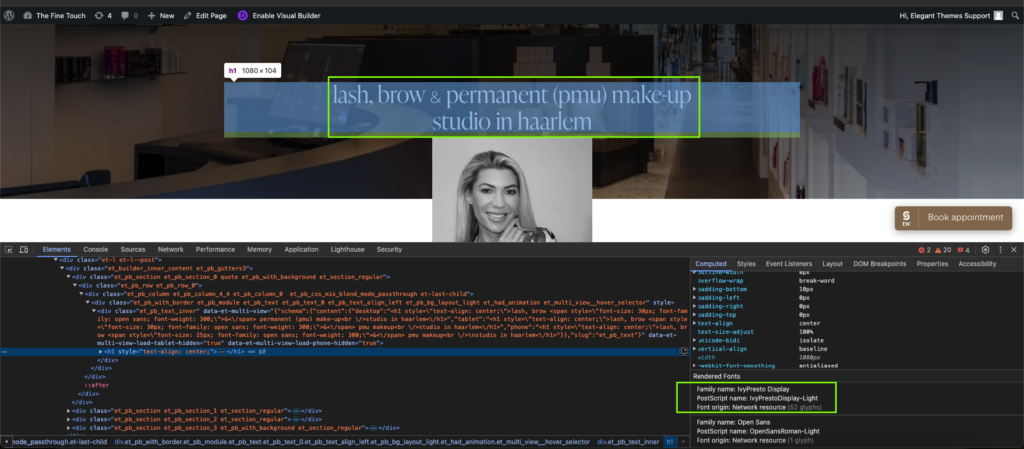Screen dimensions: 1024x449
Task: Expand the text-align computed property
Action: click(x=695, y=323)
